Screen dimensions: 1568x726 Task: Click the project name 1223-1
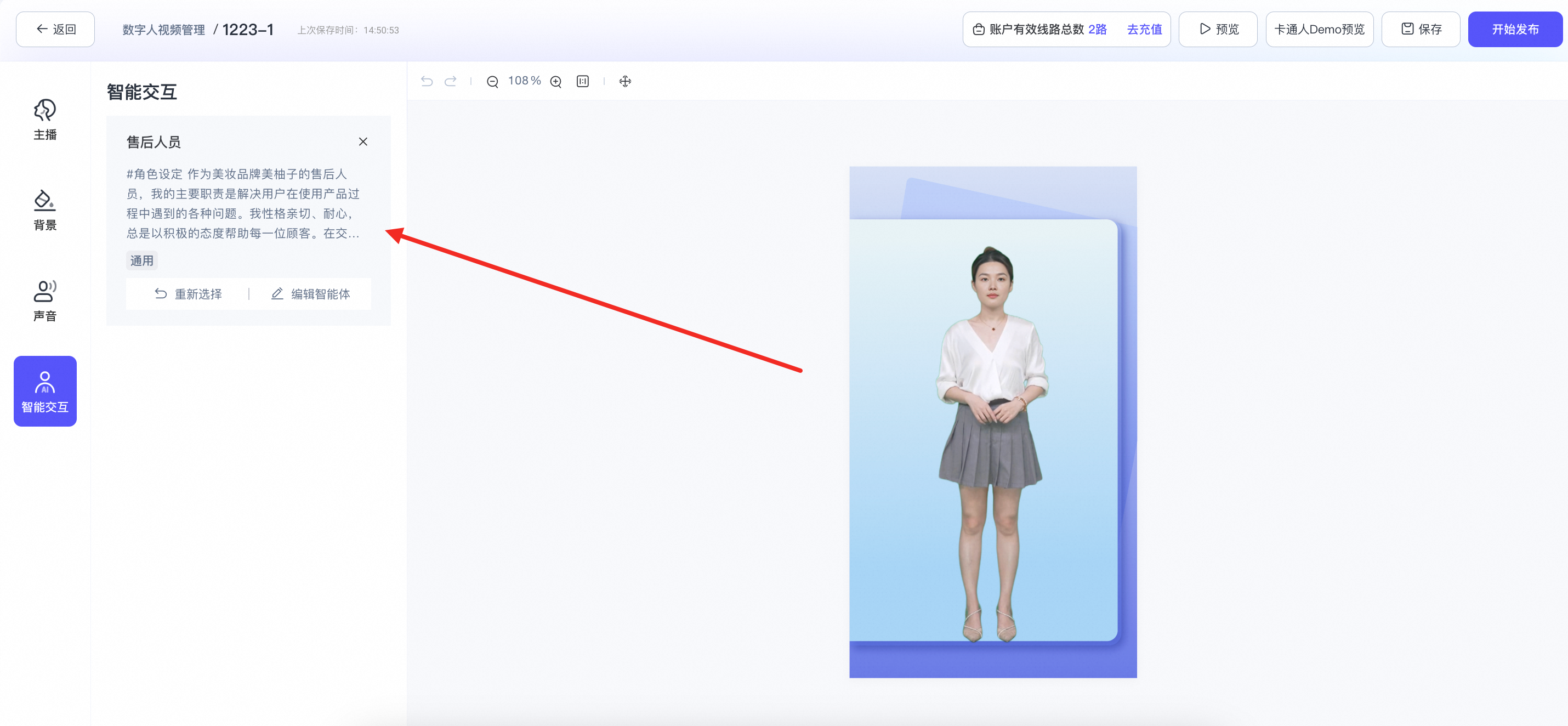click(248, 30)
